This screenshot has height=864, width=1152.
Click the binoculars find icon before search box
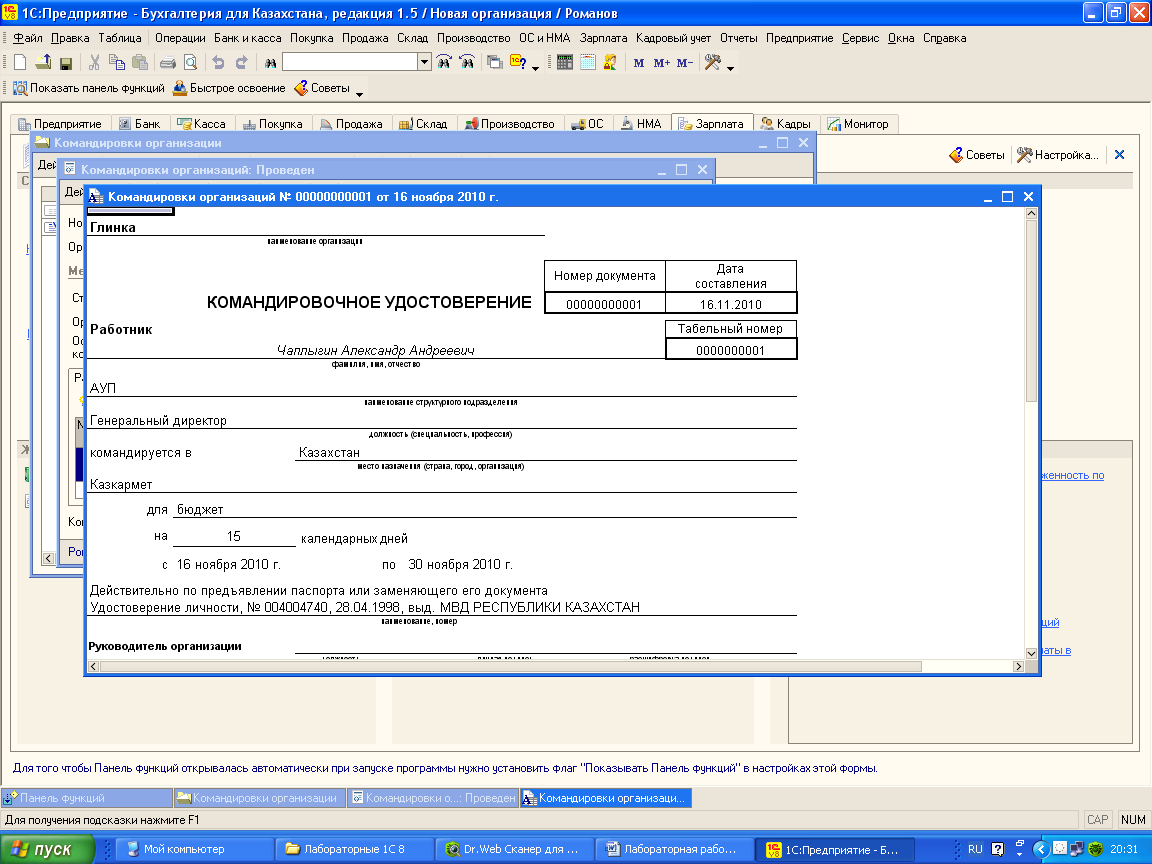pyautogui.click(x=270, y=63)
